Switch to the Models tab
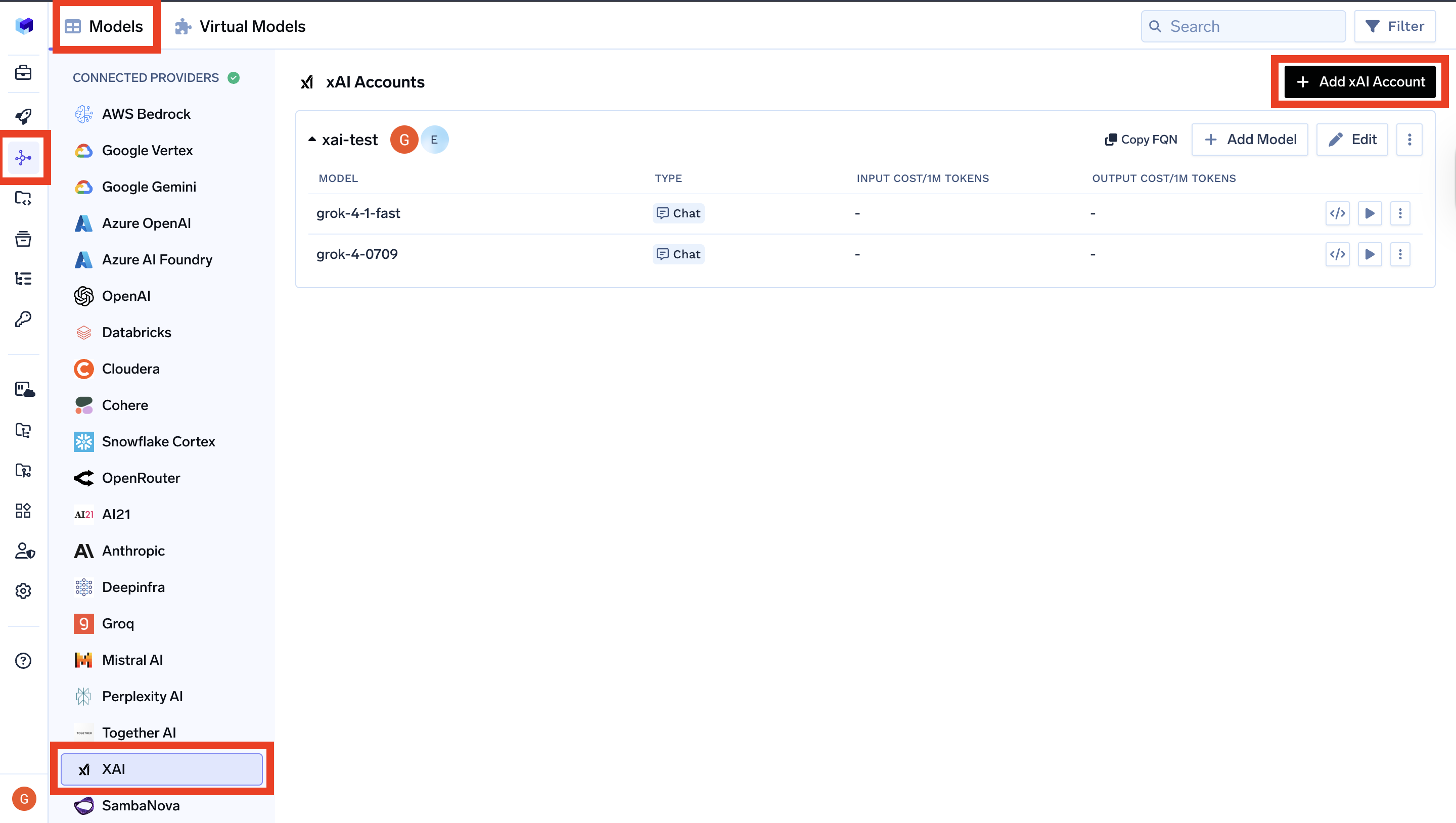Image resolution: width=1456 pixels, height=823 pixels. (x=106, y=26)
